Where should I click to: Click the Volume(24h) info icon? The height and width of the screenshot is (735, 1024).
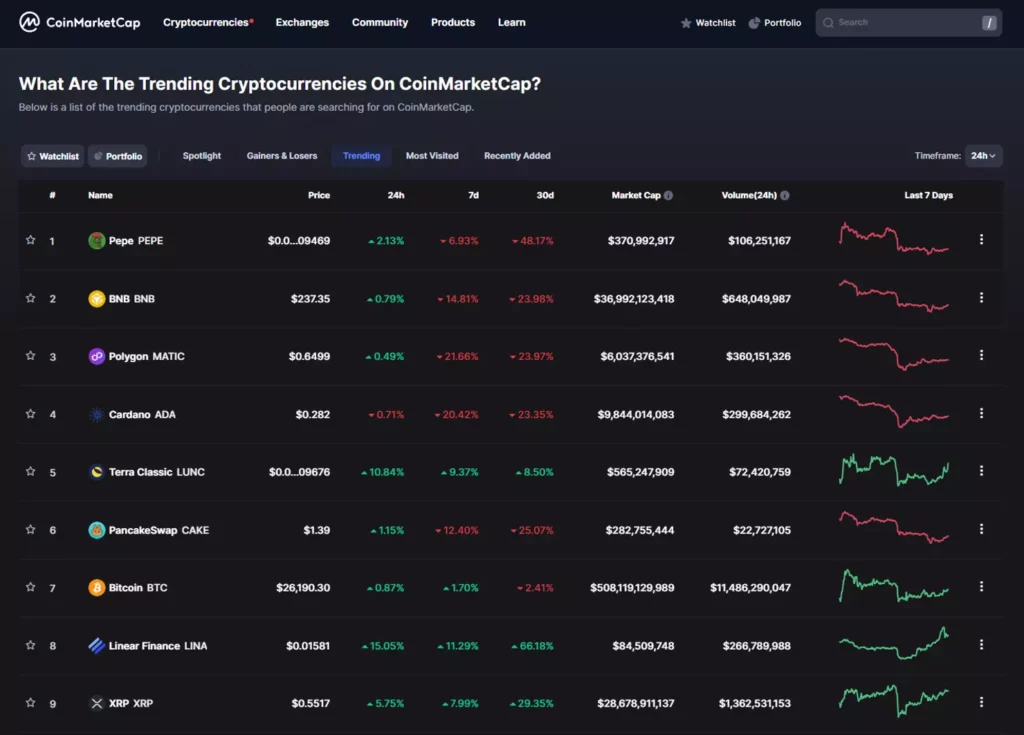pyautogui.click(x=785, y=195)
